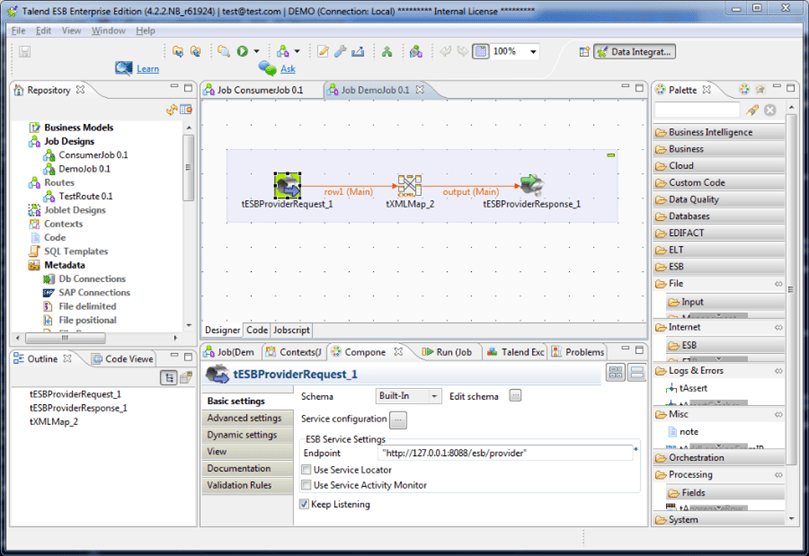Open the Learn link
Viewport: 809px width, 556px height.
(x=148, y=69)
